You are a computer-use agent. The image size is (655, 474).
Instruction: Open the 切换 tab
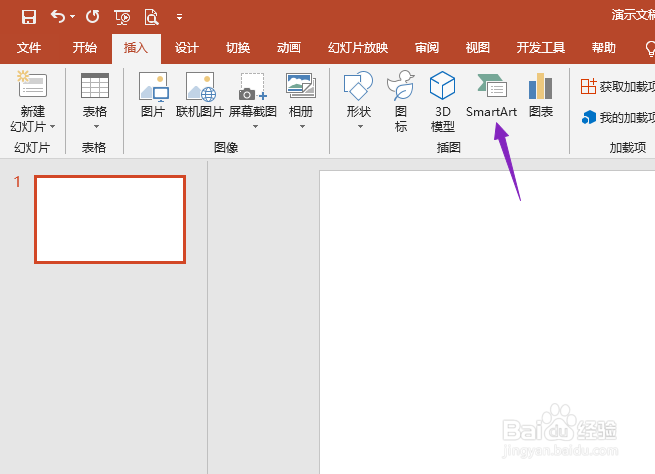[238, 48]
